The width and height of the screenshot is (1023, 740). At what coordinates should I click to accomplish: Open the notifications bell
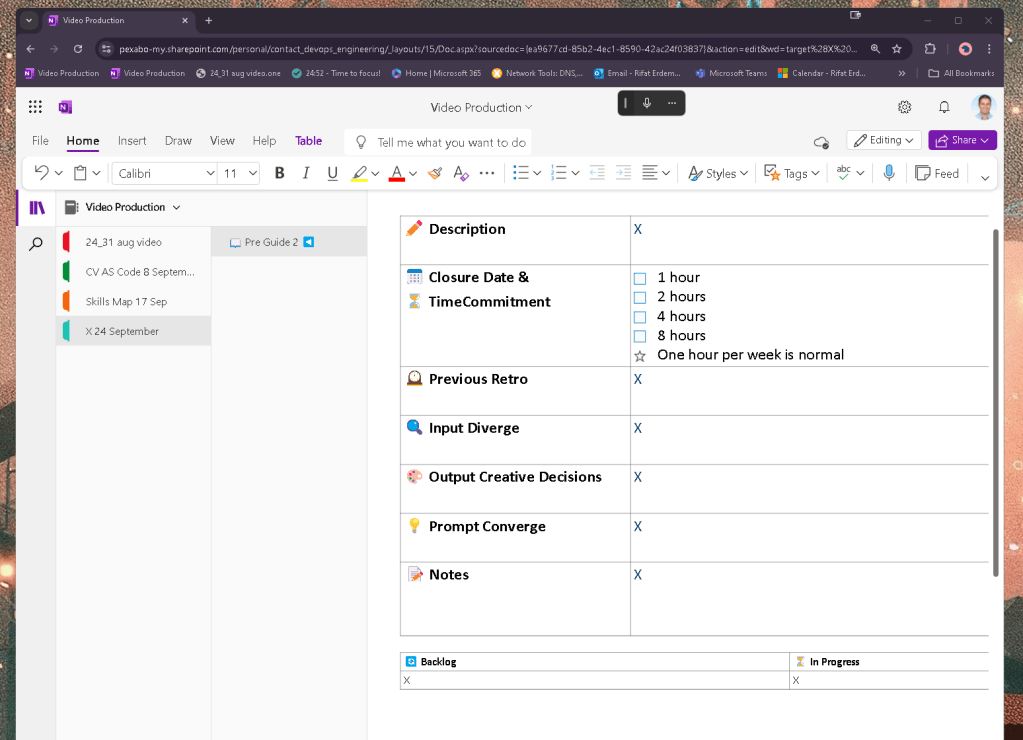[x=944, y=107]
